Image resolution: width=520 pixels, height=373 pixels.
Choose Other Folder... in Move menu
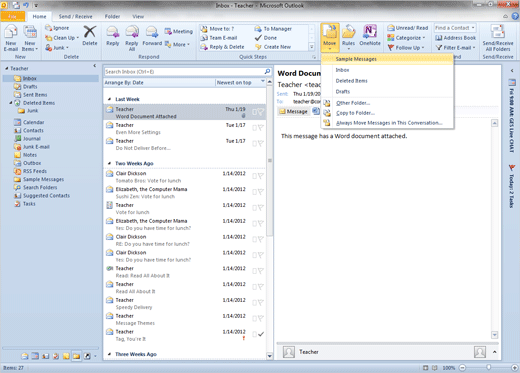[x=387, y=103]
